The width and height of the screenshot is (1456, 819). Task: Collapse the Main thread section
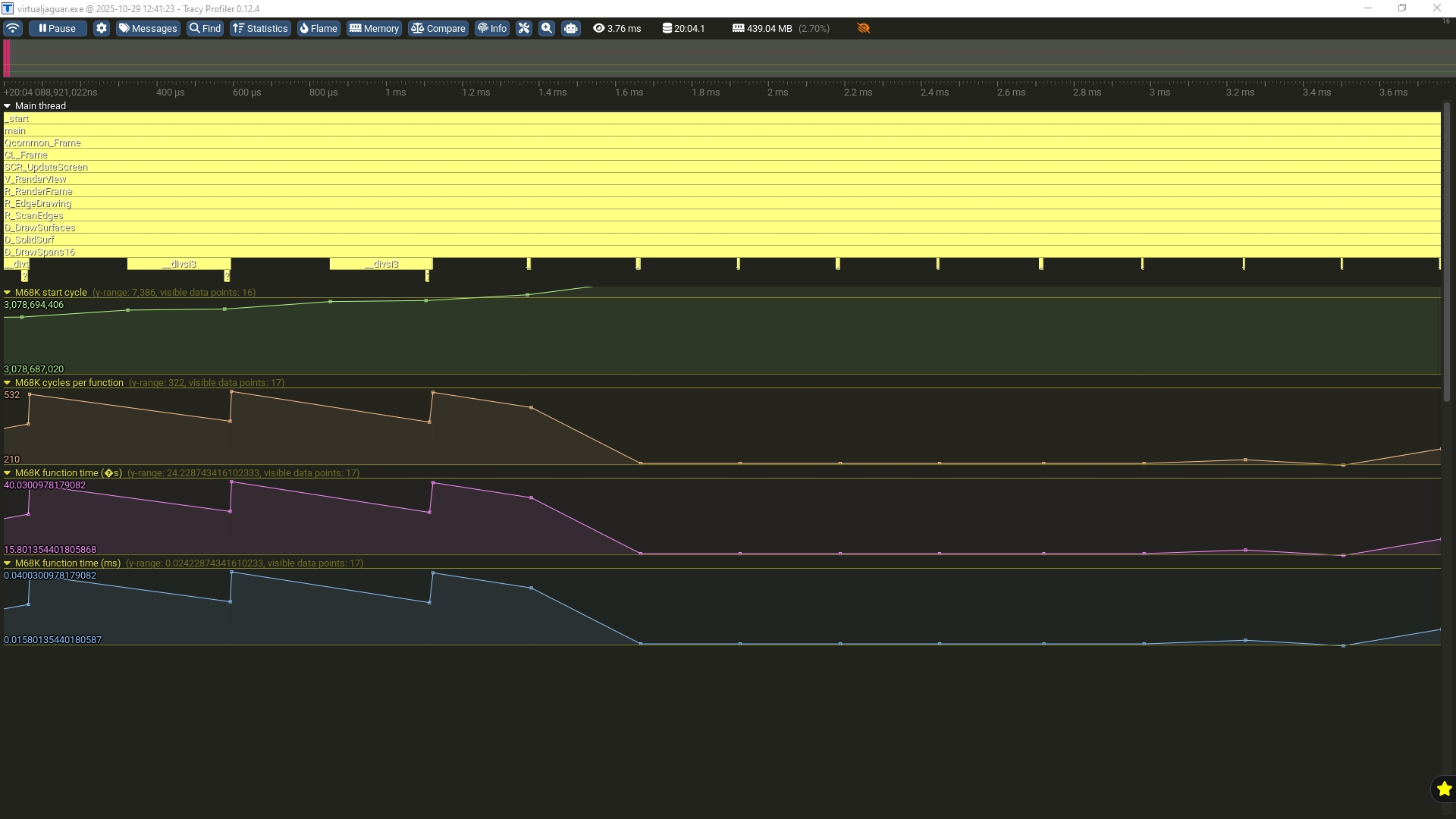[8, 106]
